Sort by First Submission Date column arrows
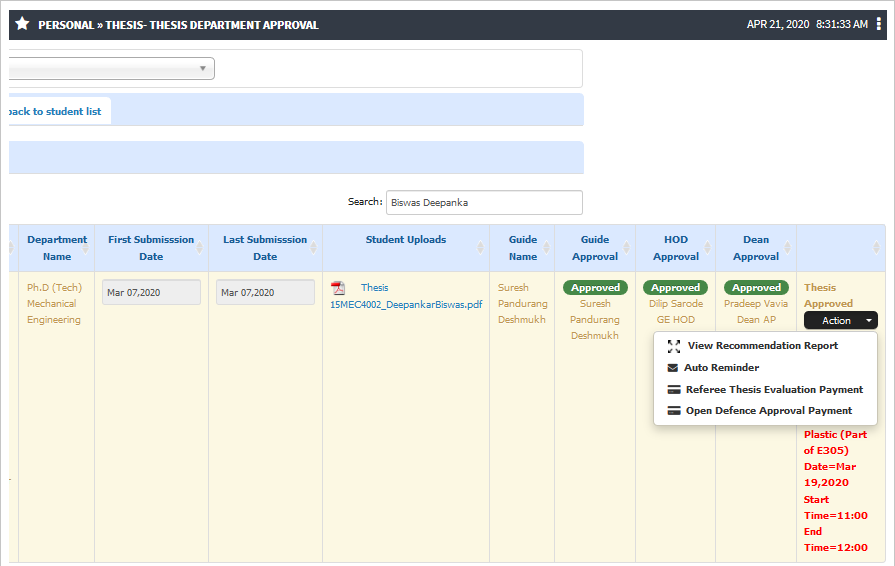 200,248
